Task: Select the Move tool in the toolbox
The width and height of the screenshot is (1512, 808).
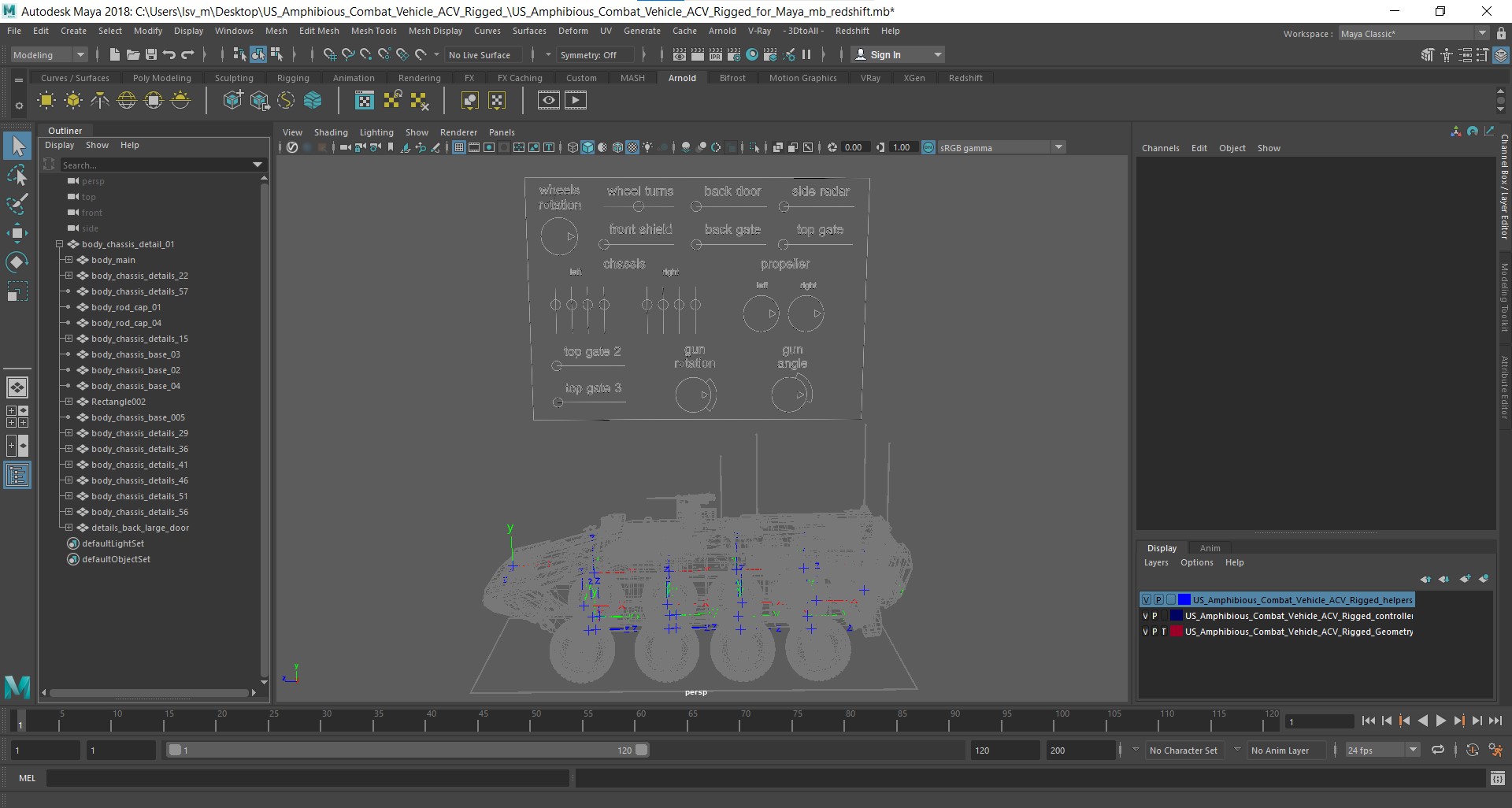Action: (x=17, y=233)
